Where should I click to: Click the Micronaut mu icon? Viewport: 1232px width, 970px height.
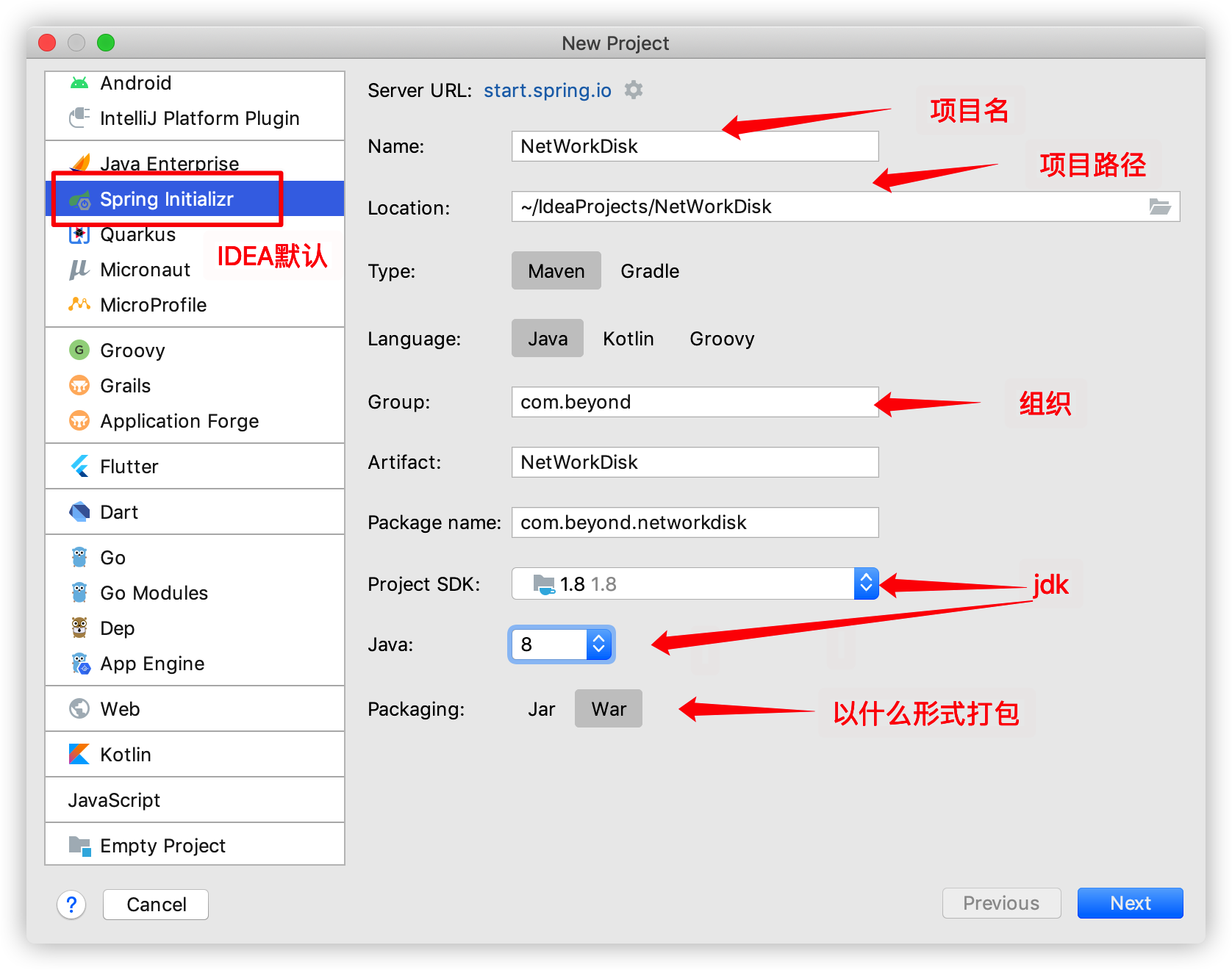[x=79, y=270]
